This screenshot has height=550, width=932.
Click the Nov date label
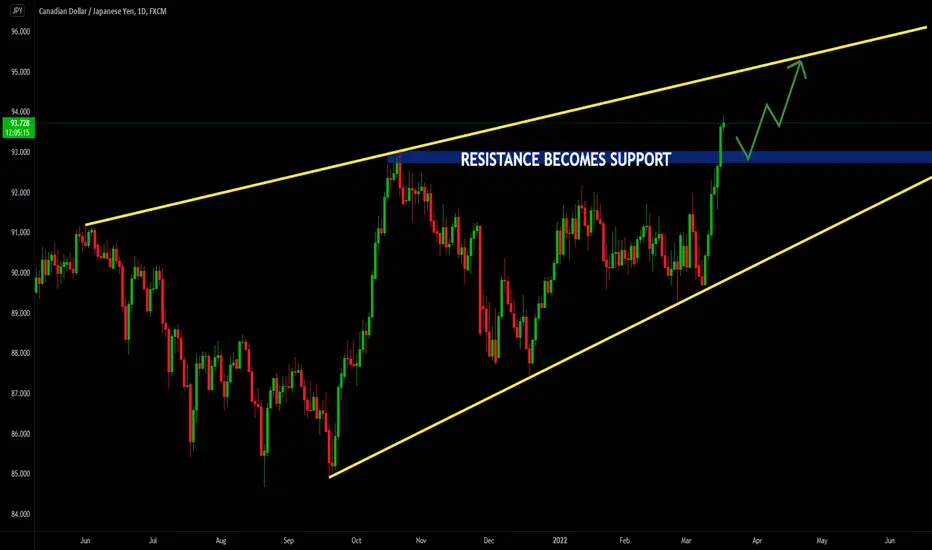[x=421, y=540]
